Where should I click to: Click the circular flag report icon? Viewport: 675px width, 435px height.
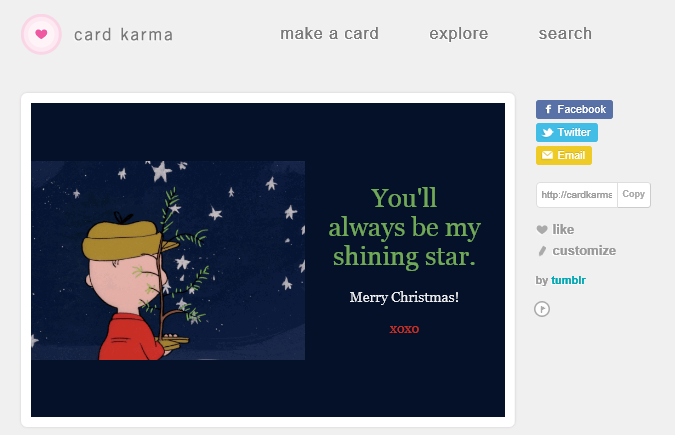(x=543, y=309)
